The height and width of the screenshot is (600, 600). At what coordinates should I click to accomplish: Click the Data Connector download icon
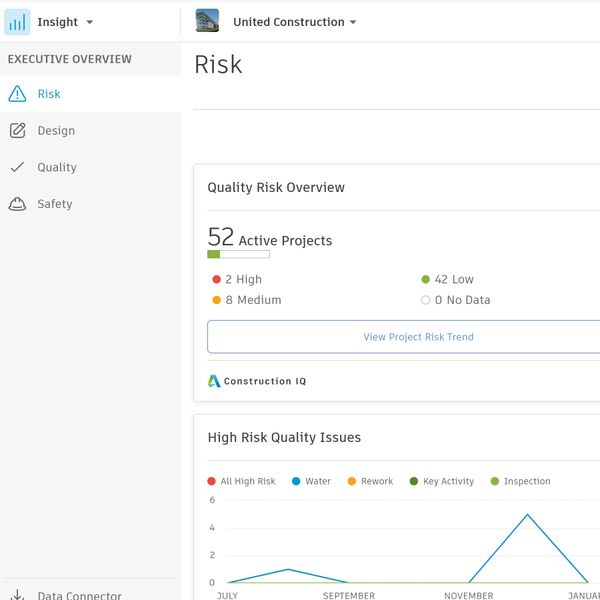(17, 595)
